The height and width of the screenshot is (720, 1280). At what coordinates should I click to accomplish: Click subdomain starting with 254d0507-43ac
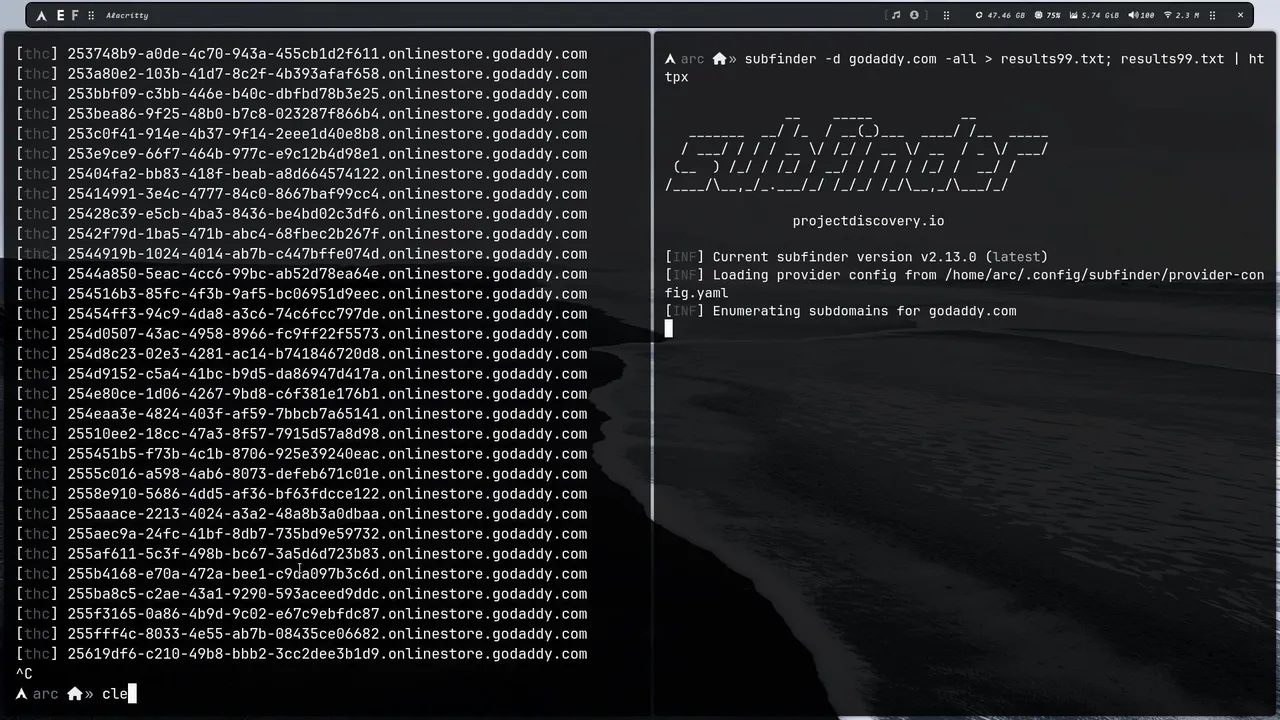(x=327, y=334)
